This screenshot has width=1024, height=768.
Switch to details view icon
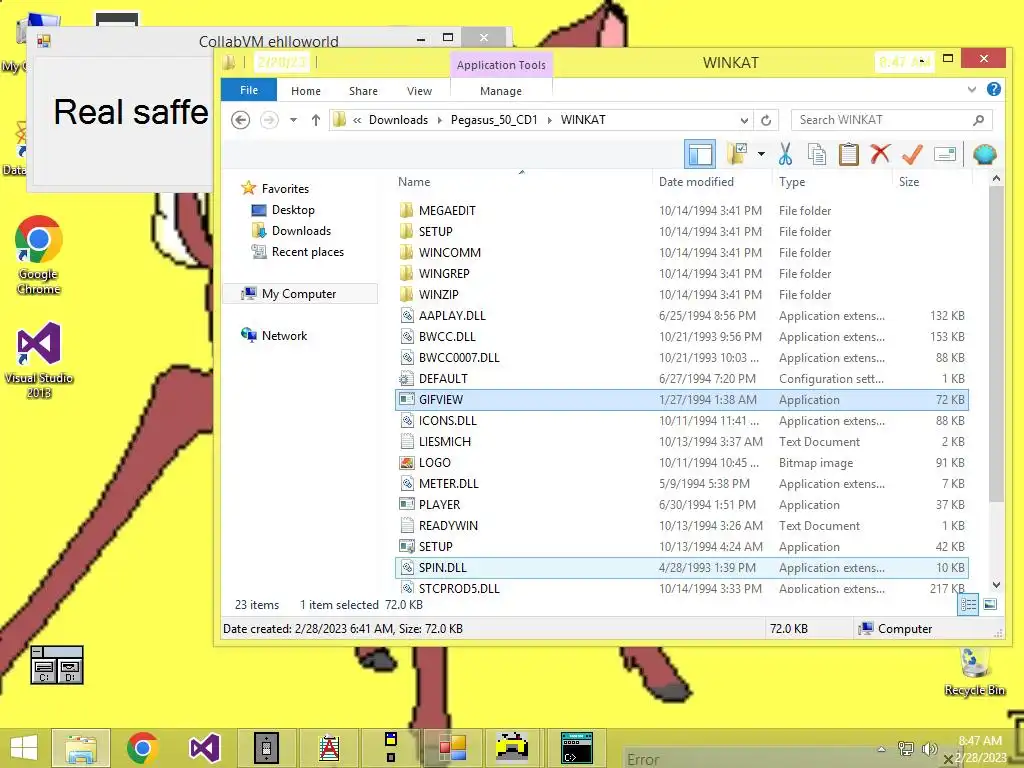click(968, 605)
